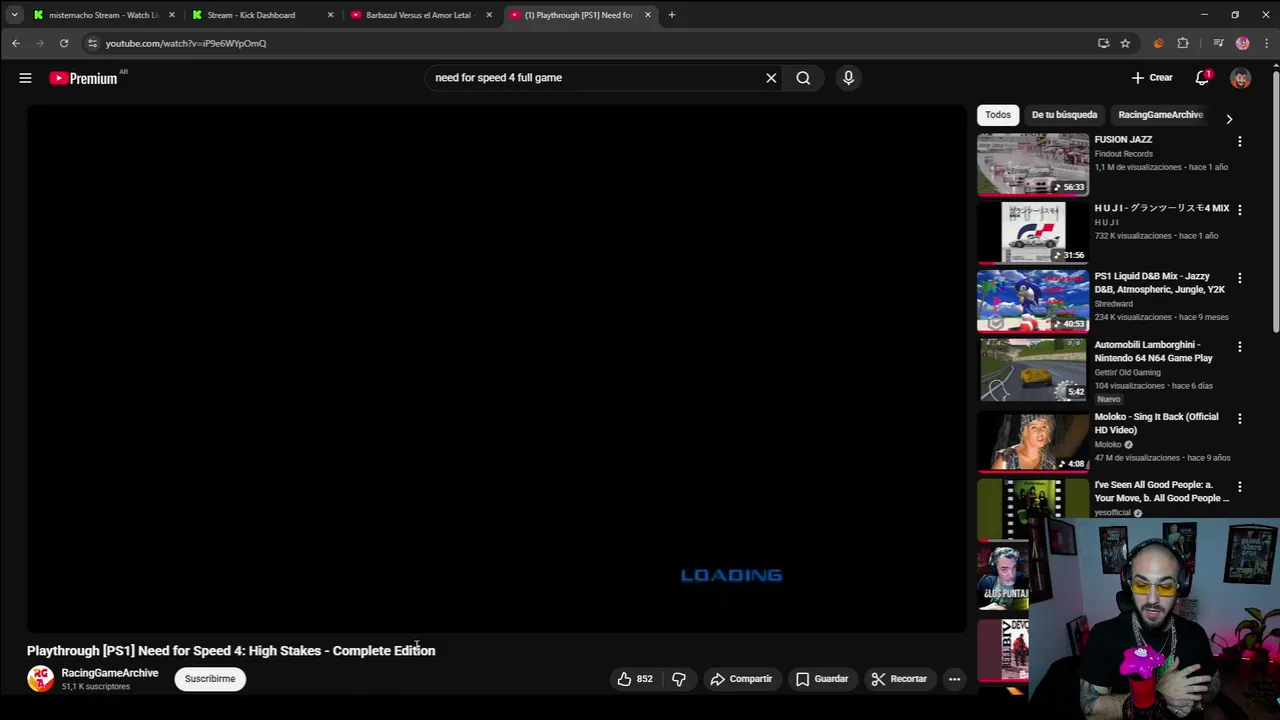Select the De tu búsqueda chip
This screenshot has height=720, width=1280.
coord(1064,115)
